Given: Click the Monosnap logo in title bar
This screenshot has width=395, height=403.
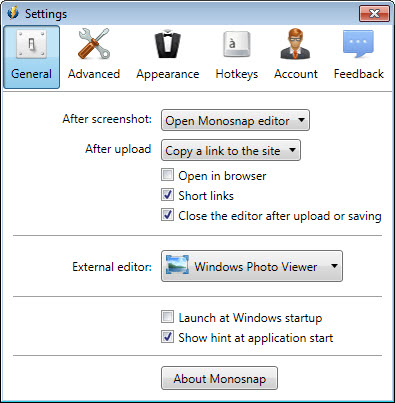Looking at the screenshot, I should pos(13,13).
